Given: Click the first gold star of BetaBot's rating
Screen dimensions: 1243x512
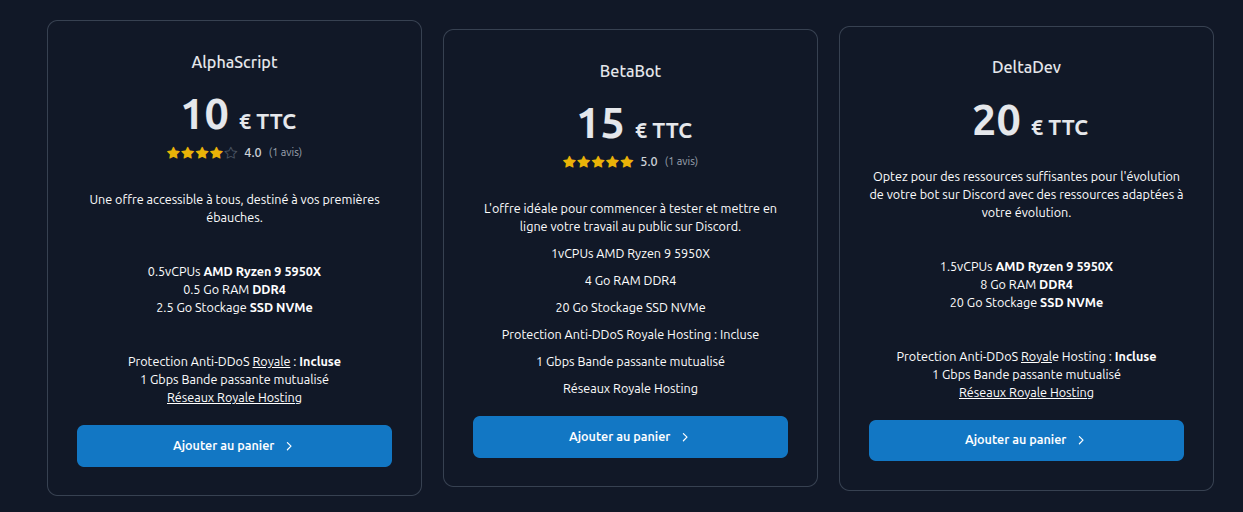Looking at the screenshot, I should point(569,162).
